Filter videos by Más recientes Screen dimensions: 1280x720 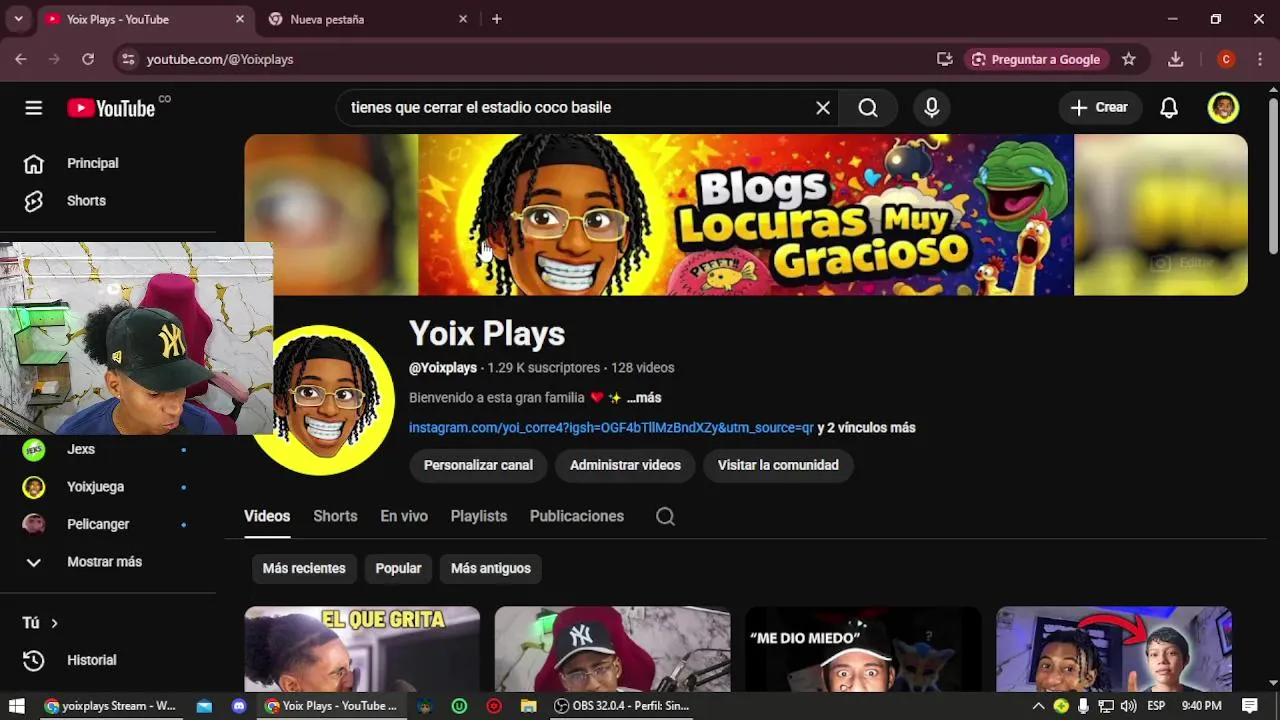coord(304,568)
